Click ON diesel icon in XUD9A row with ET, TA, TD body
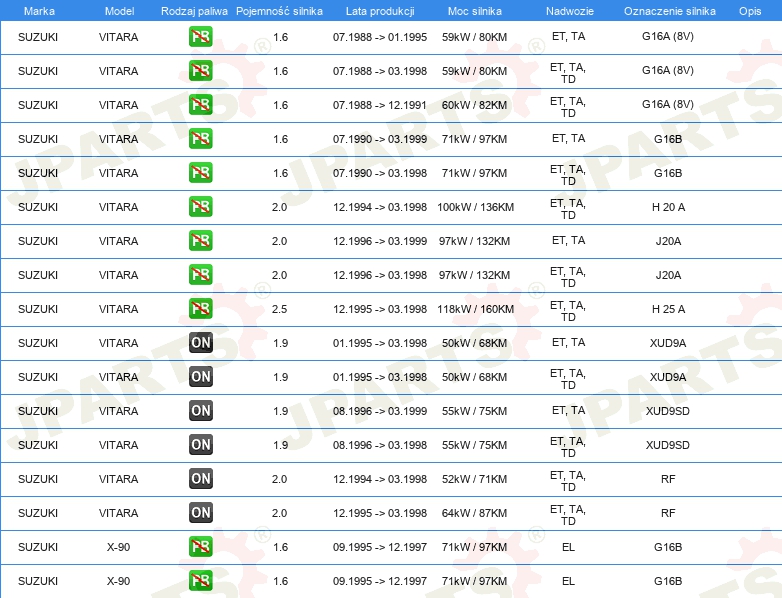The height and width of the screenshot is (598, 782). (200, 377)
